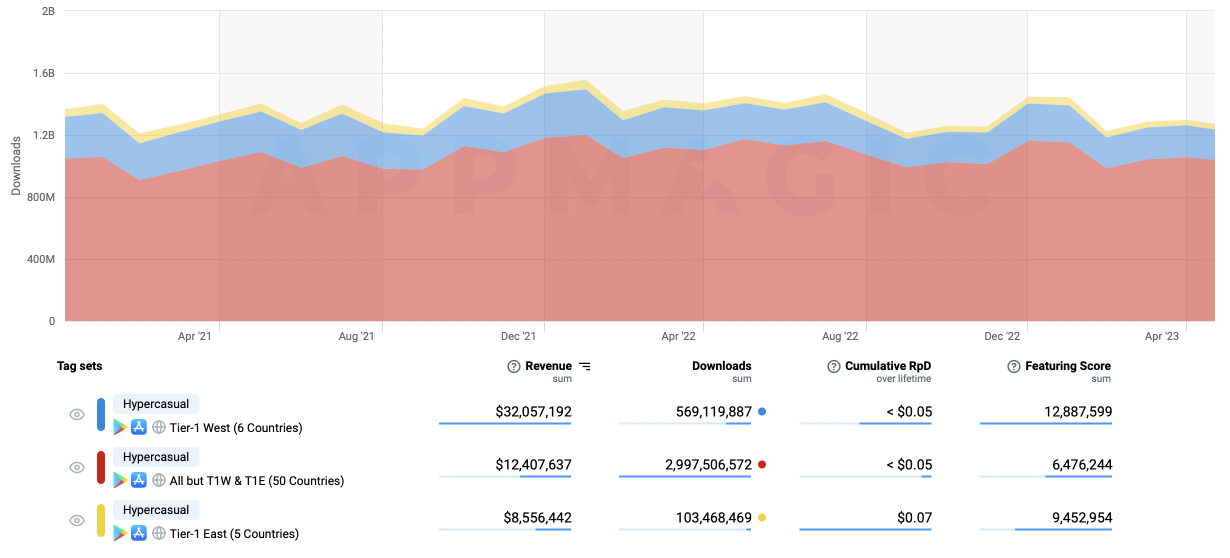Click the red color bar for All but T1W
Image resolution: width=1230 pixels, height=558 pixels.
[101, 468]
